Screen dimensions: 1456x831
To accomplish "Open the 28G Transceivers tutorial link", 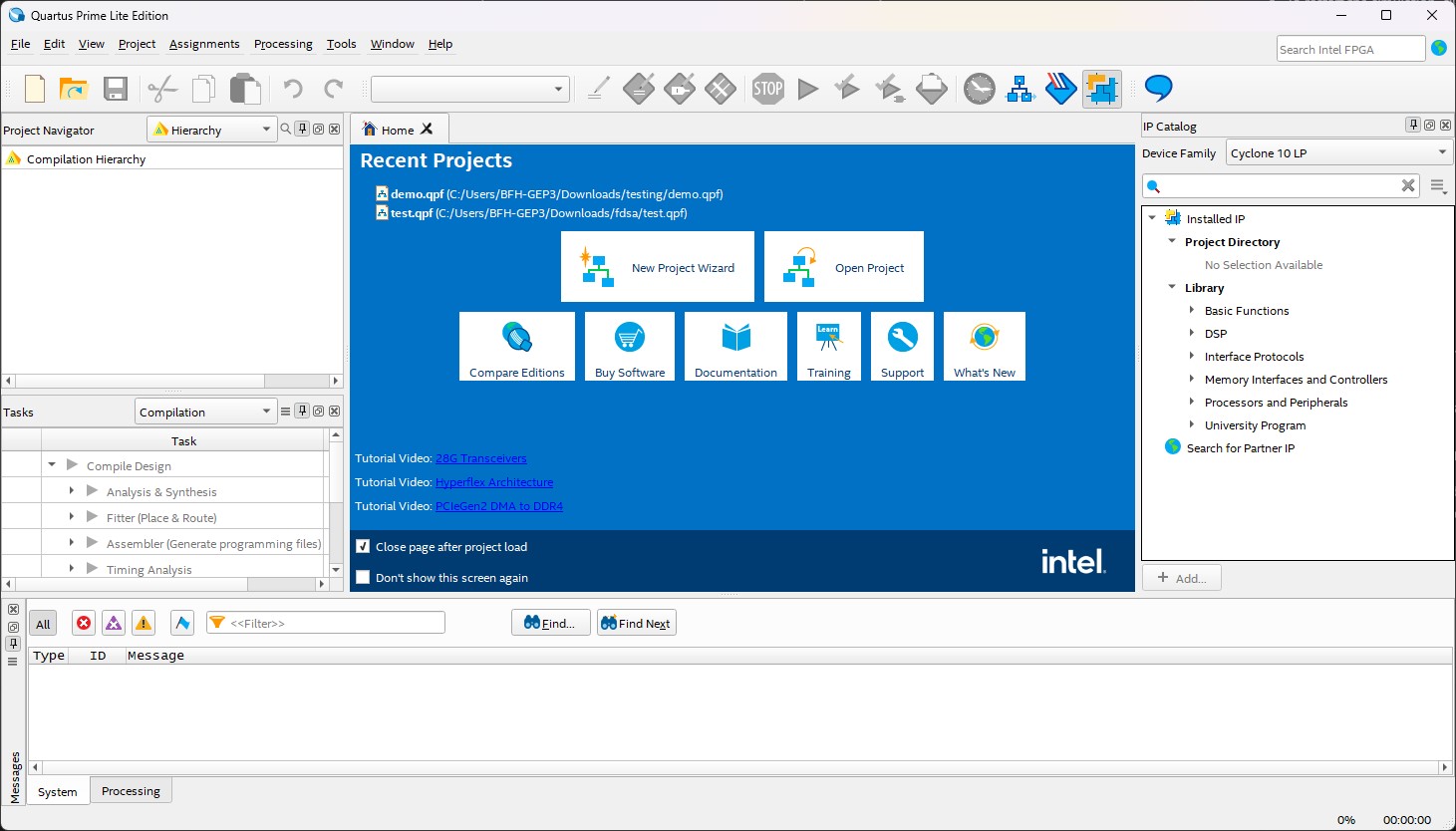I will 480,458.
